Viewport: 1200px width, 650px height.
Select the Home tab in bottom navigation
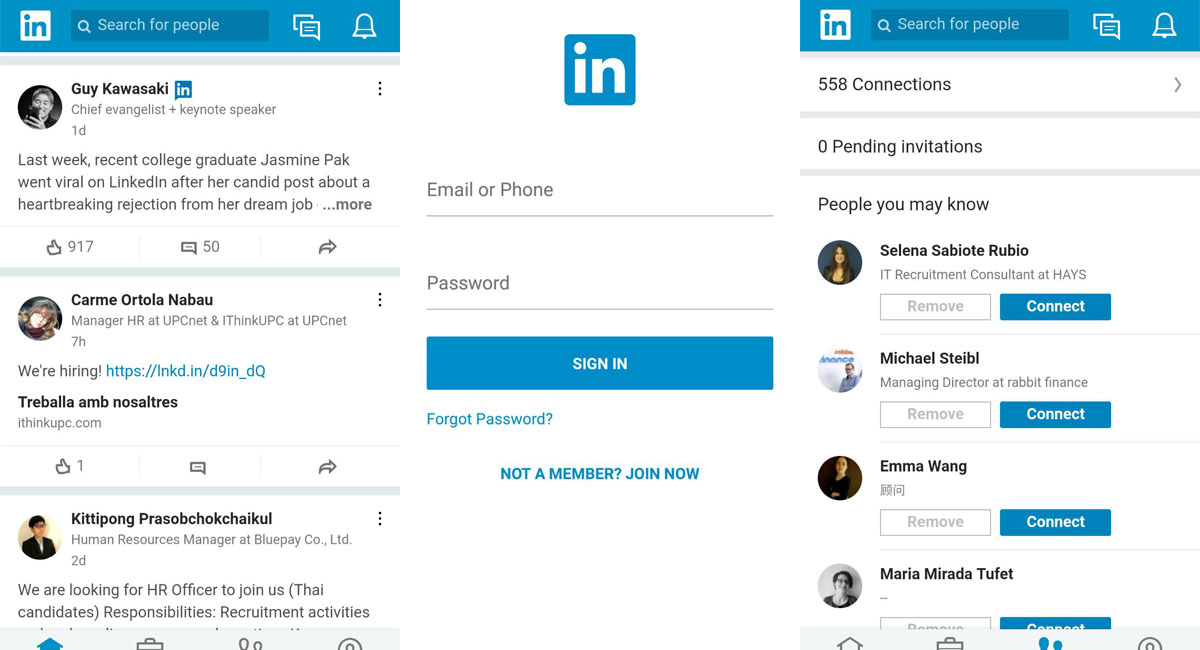click(x=50, y=643)
